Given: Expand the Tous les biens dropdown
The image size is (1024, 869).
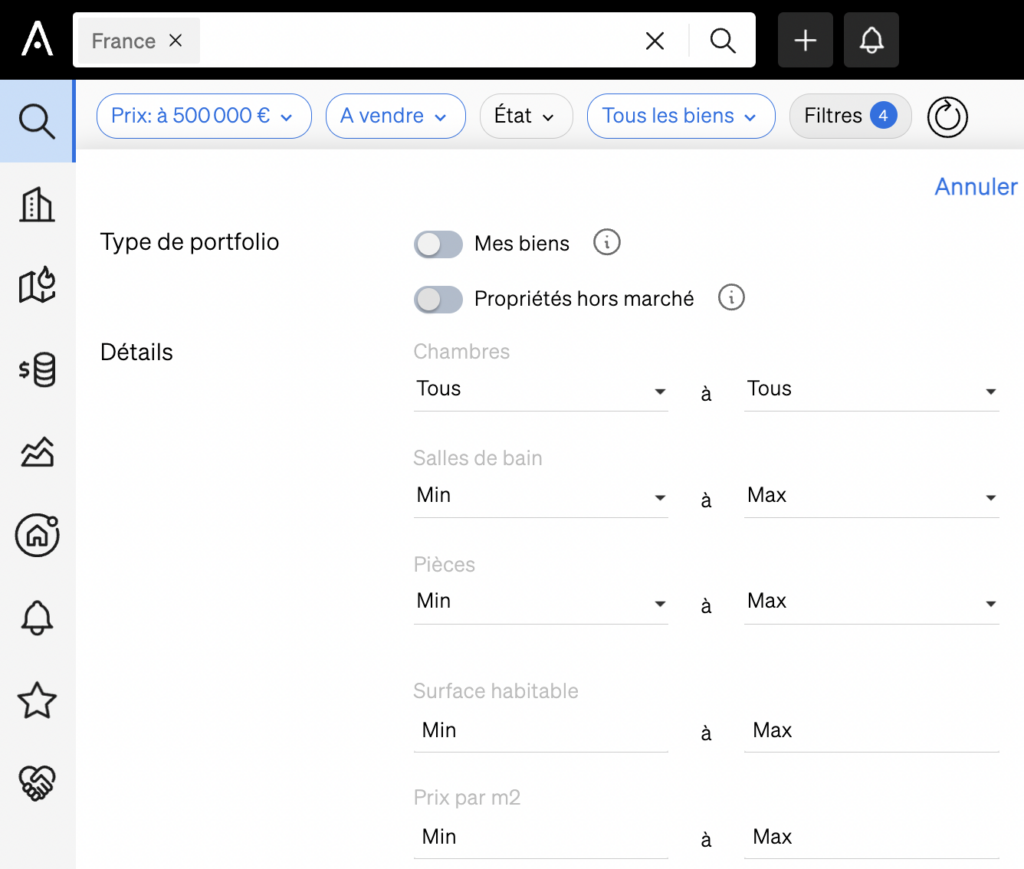Looking at the screenshot, I should [680, 116].
